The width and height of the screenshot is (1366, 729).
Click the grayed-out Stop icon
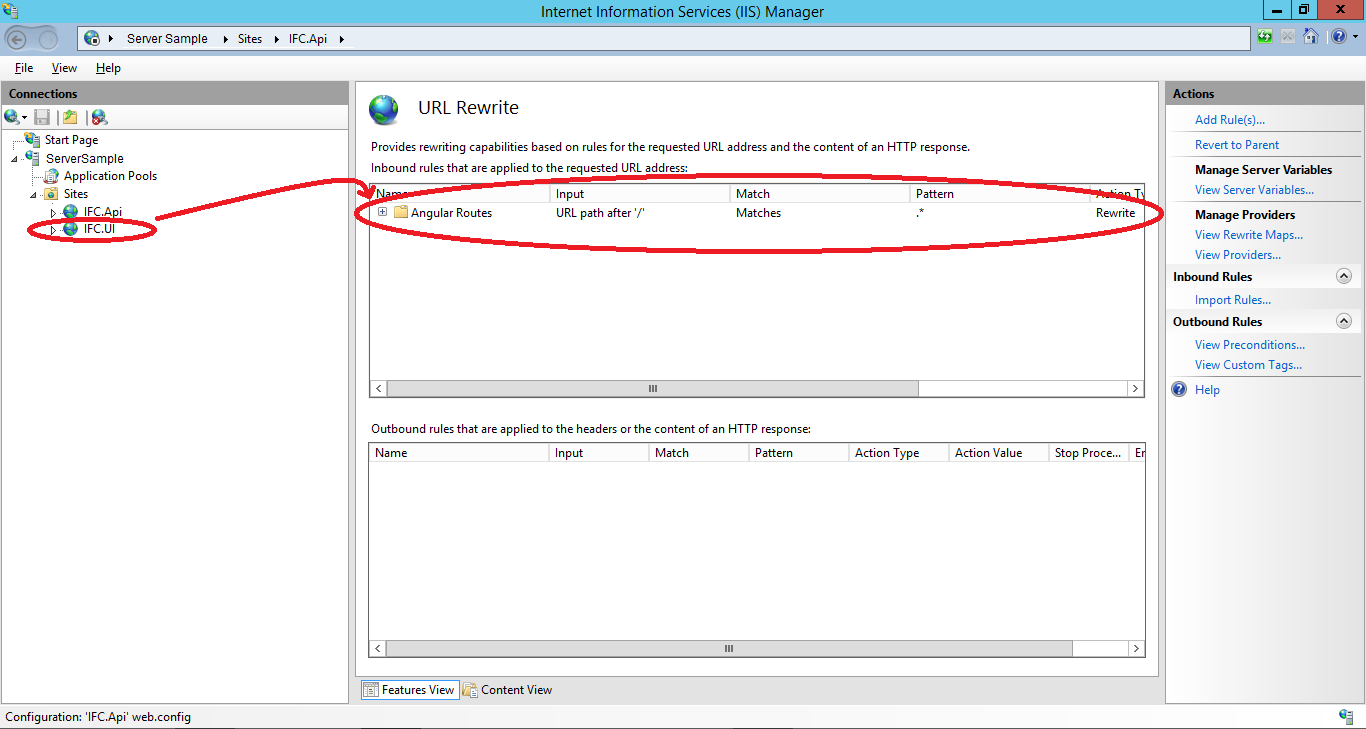coord(1288,37)
